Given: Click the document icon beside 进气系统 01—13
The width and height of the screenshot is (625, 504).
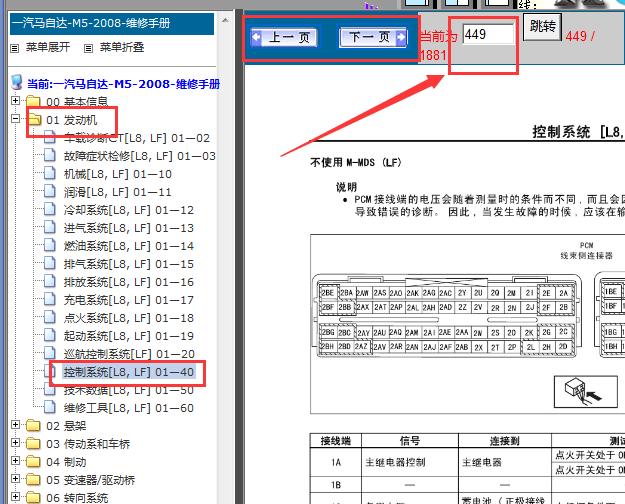Looking at the screenshot, I should [50, 227].
